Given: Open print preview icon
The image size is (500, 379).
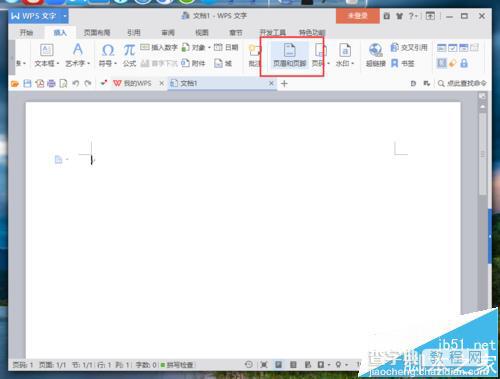Looking at the screenshot, I should coord(63,84).
